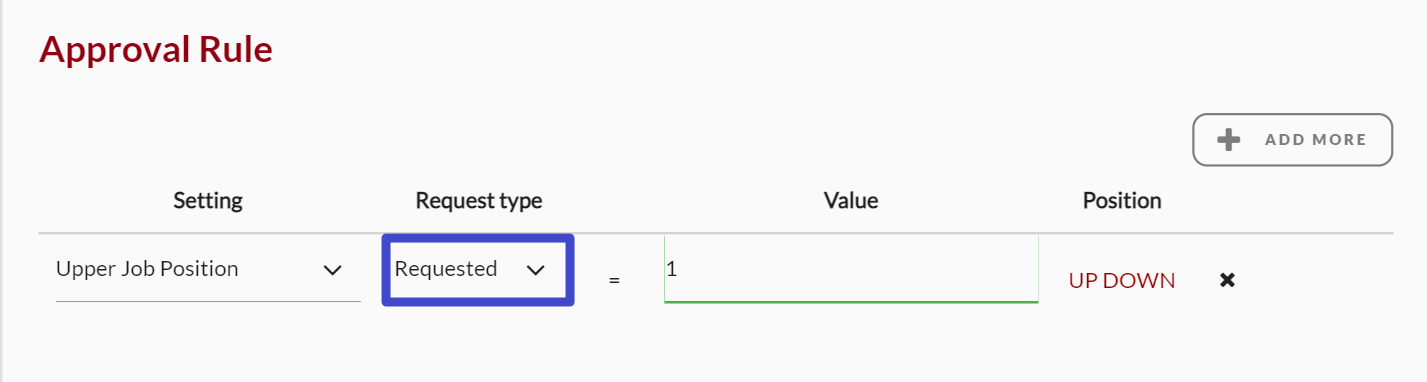Click the Approval Rule heading
The image size is (1427, 382).
(x=156, y=49)
